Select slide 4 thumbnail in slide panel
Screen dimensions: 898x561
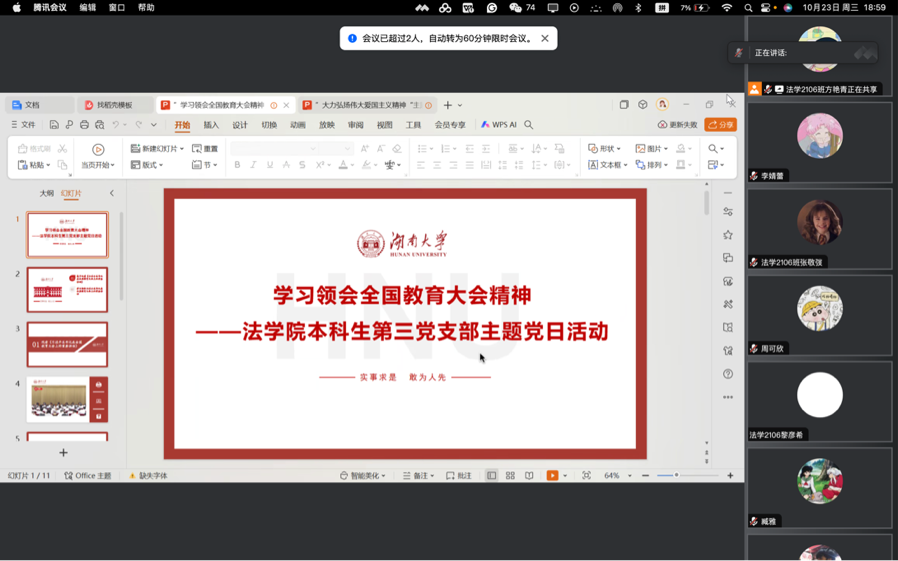click(x=67, y=399)
